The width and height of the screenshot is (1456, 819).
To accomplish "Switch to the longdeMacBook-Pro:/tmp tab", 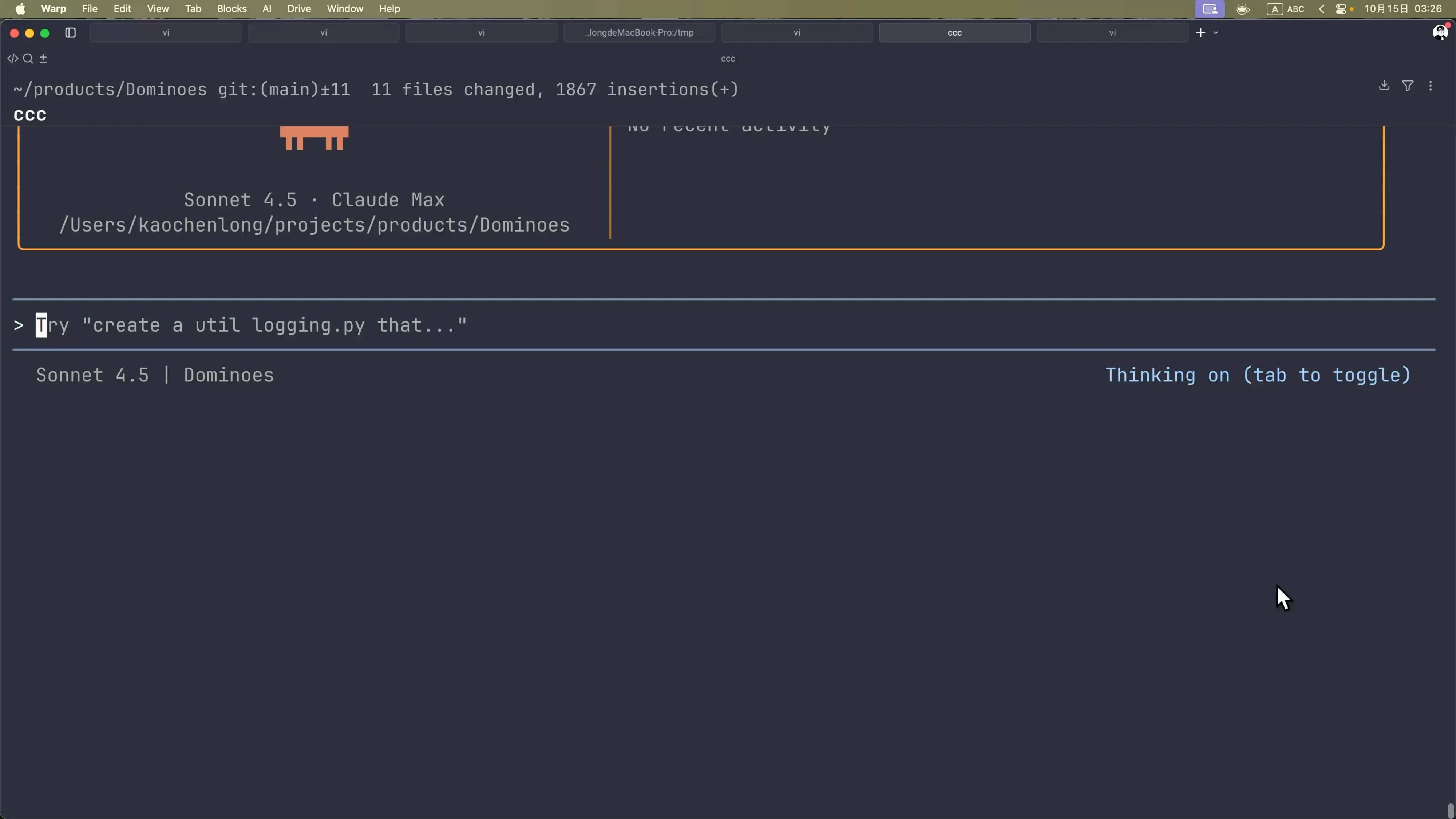I will click(639, 33).
